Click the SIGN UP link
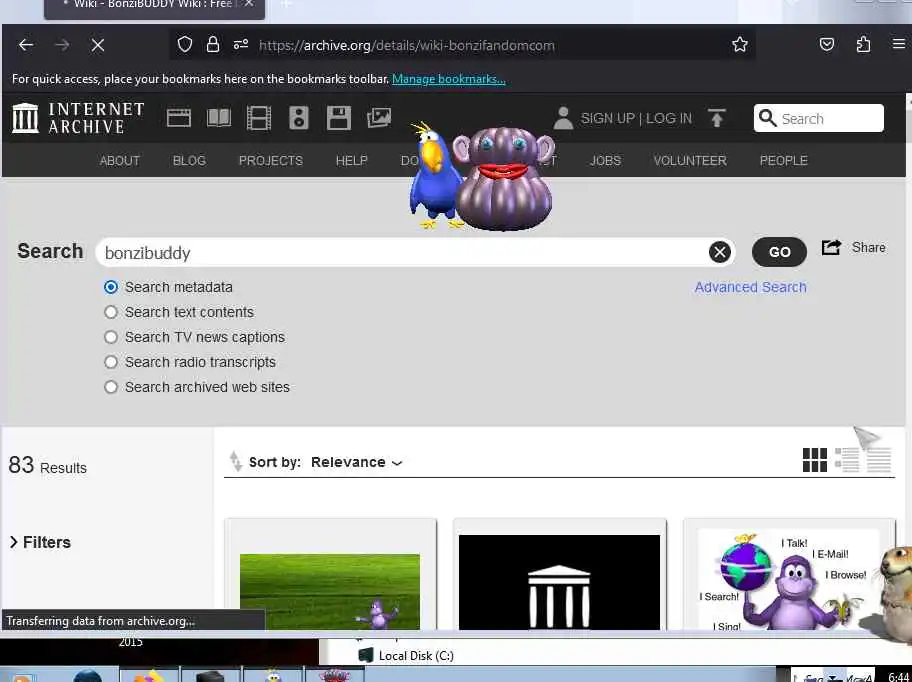 click(607, 119)
